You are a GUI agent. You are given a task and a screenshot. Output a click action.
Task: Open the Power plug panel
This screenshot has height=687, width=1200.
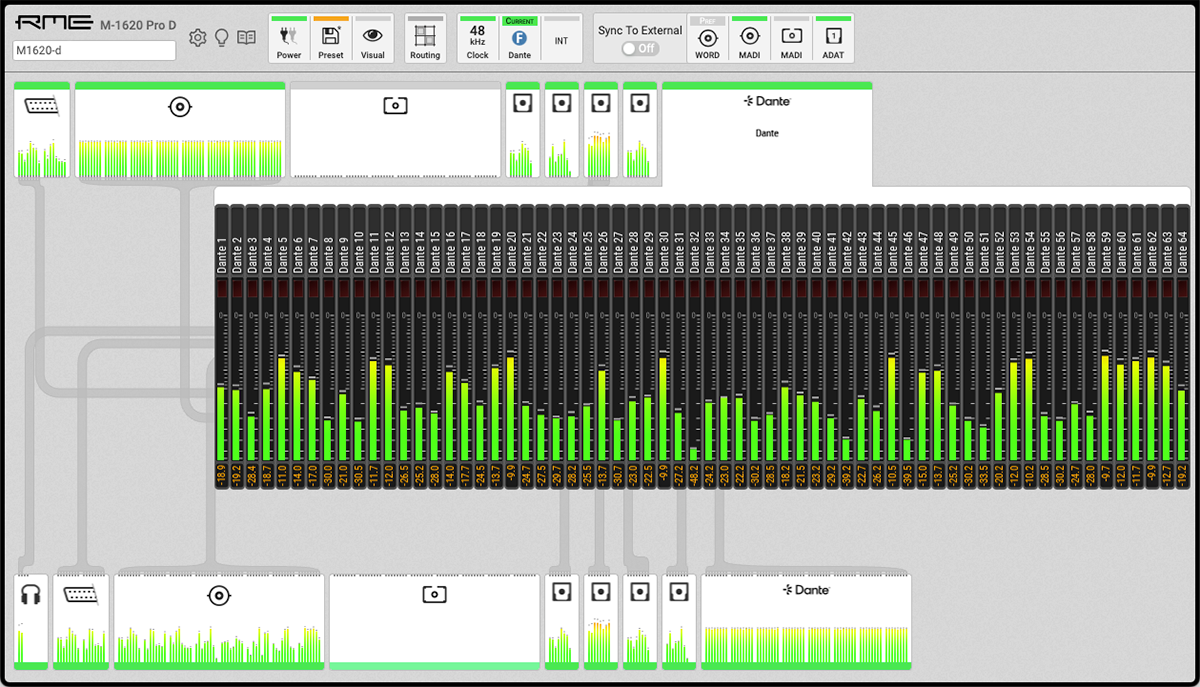pyautogui.click(x=289, y=39)
